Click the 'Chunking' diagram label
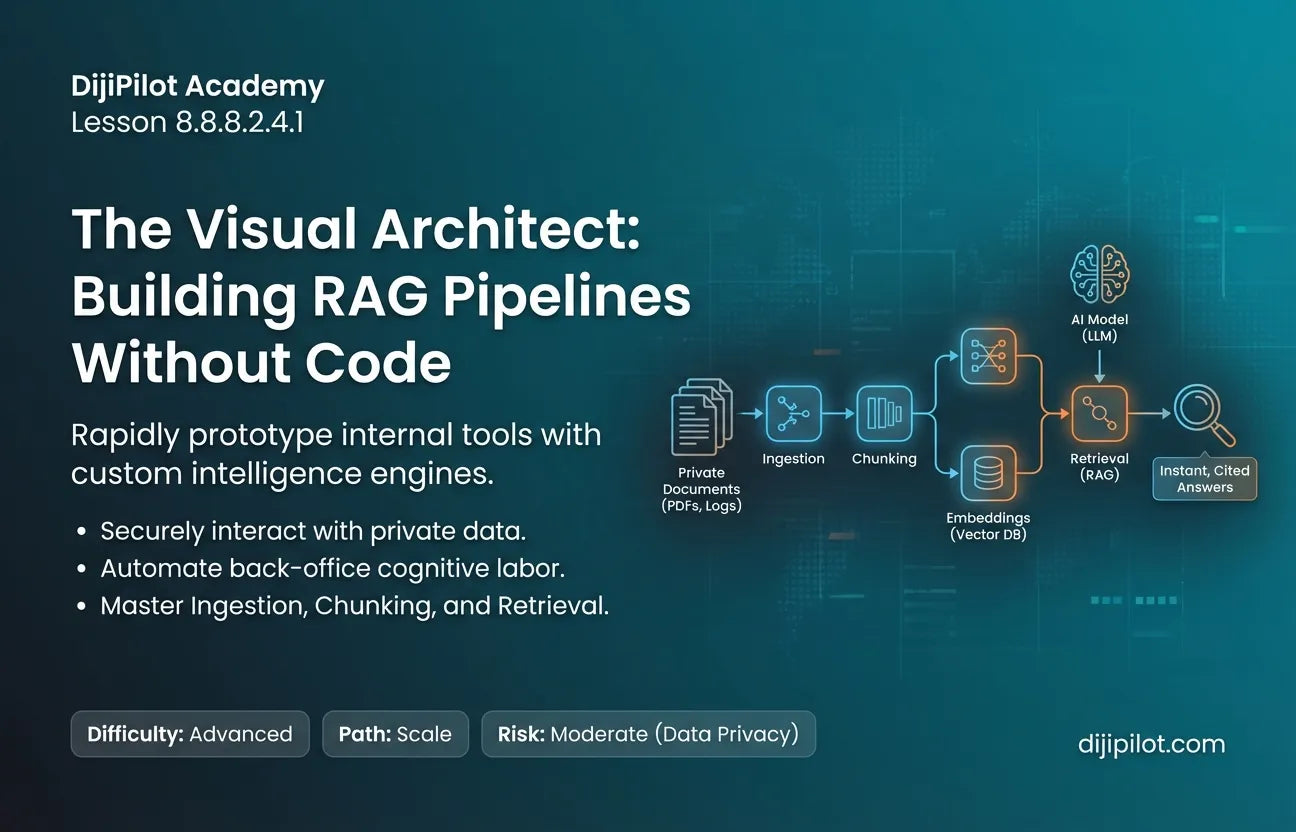1296x832 pixels. 884,458
